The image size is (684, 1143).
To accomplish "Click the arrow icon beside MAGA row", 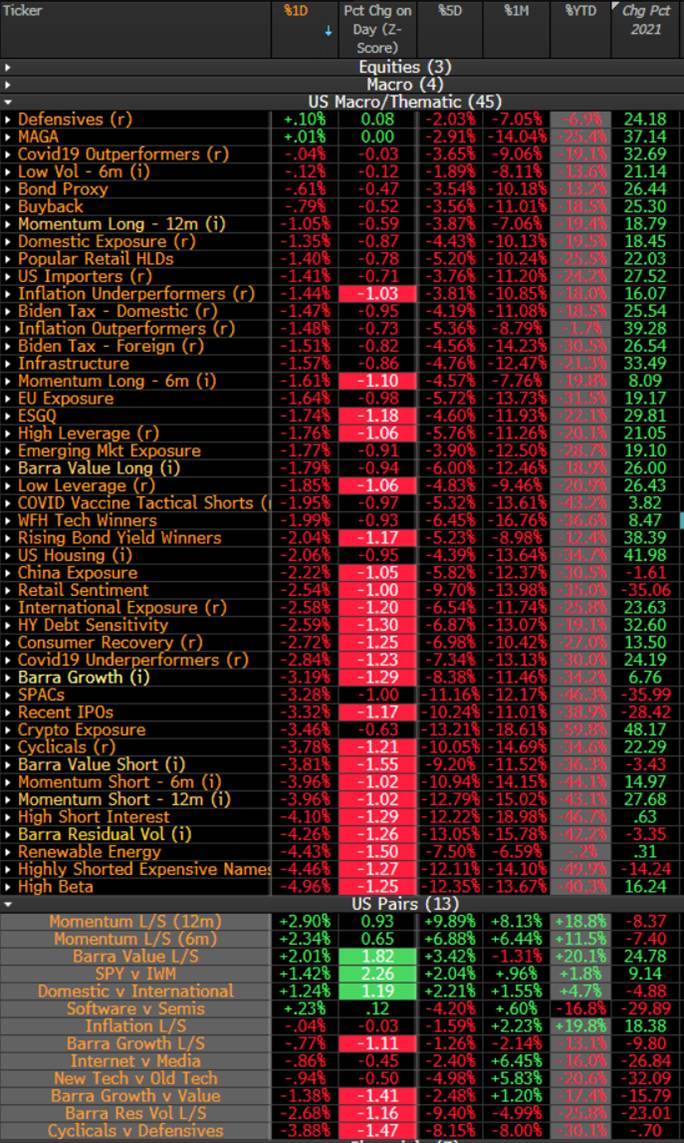I will (8, 137).
